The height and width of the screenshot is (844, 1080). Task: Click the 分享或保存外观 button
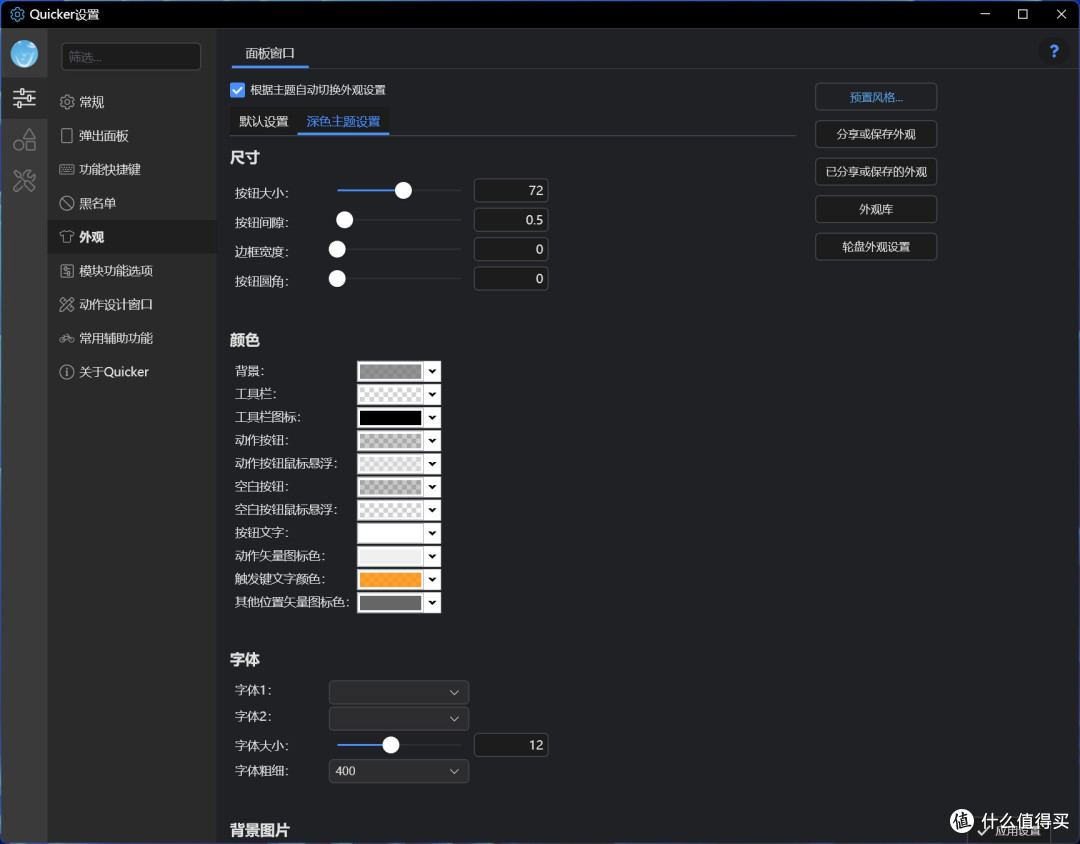[x=876, y=134]
